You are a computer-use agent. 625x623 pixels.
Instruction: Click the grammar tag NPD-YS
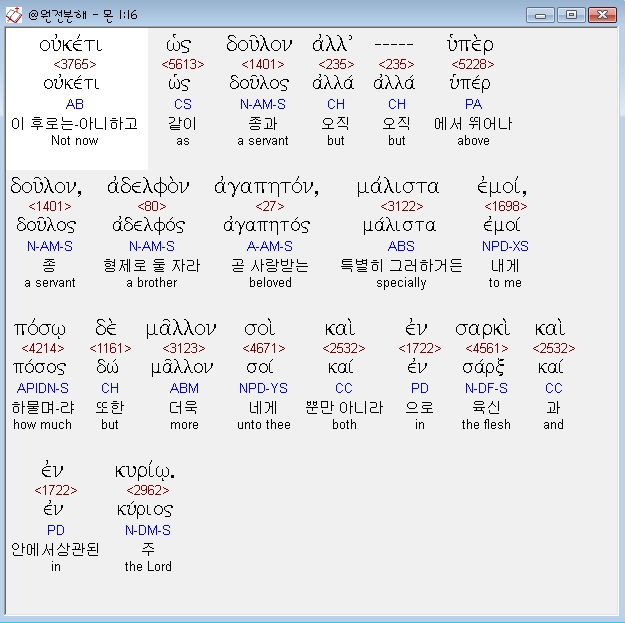click(x=263, y=388)
